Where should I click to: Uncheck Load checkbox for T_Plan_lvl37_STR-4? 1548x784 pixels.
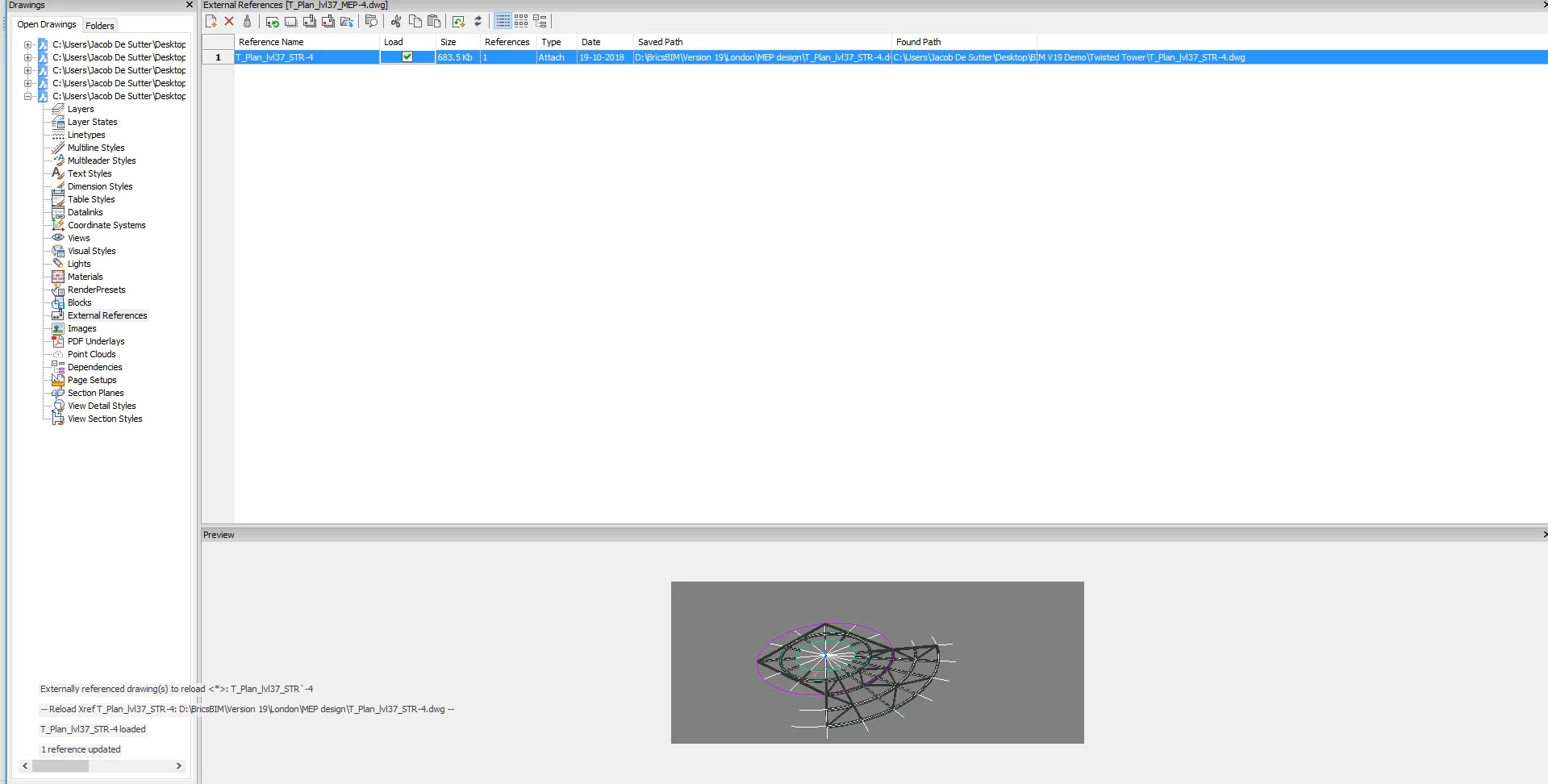(407, 57)
